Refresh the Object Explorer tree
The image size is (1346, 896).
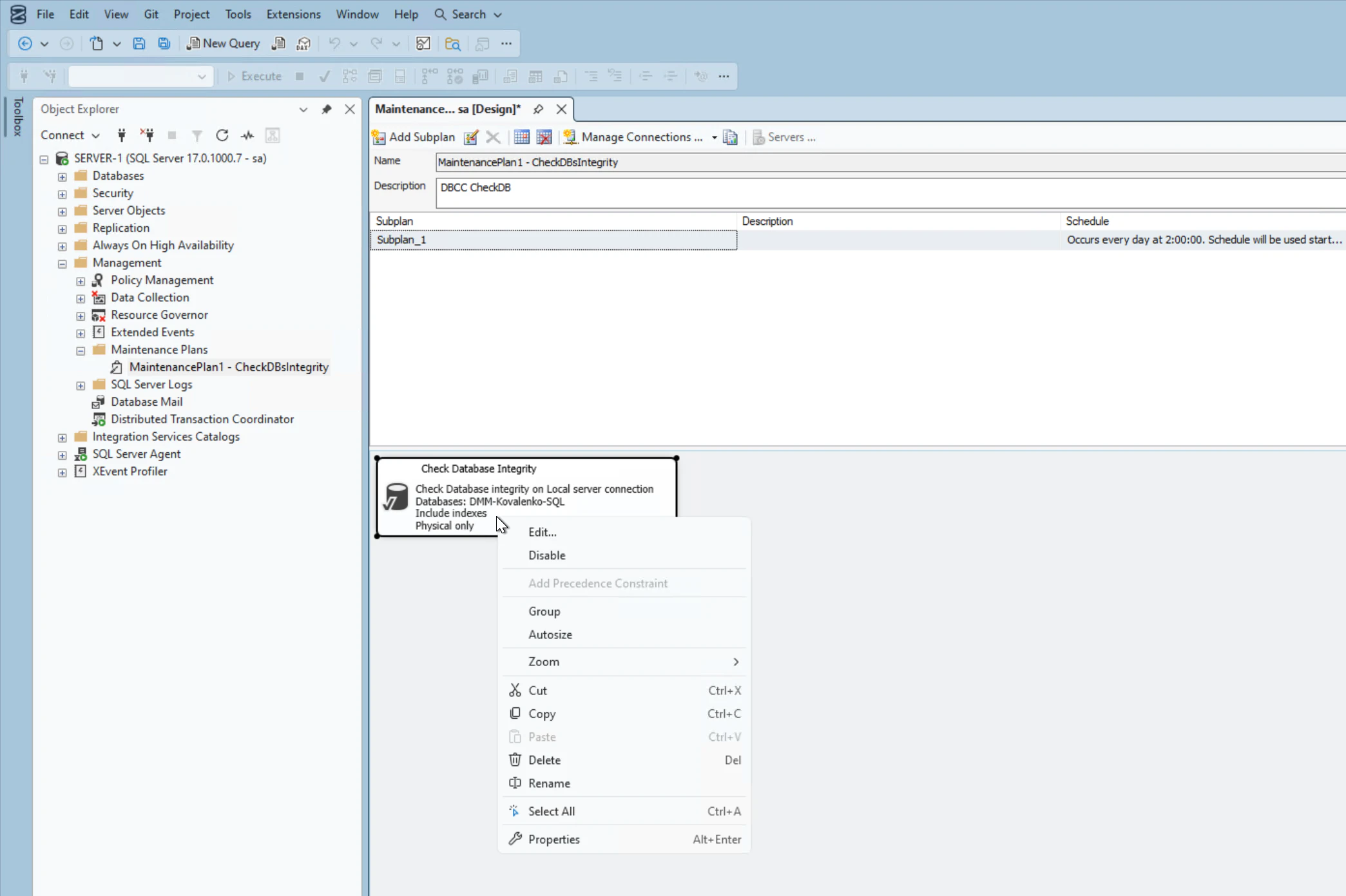point(222,135)
